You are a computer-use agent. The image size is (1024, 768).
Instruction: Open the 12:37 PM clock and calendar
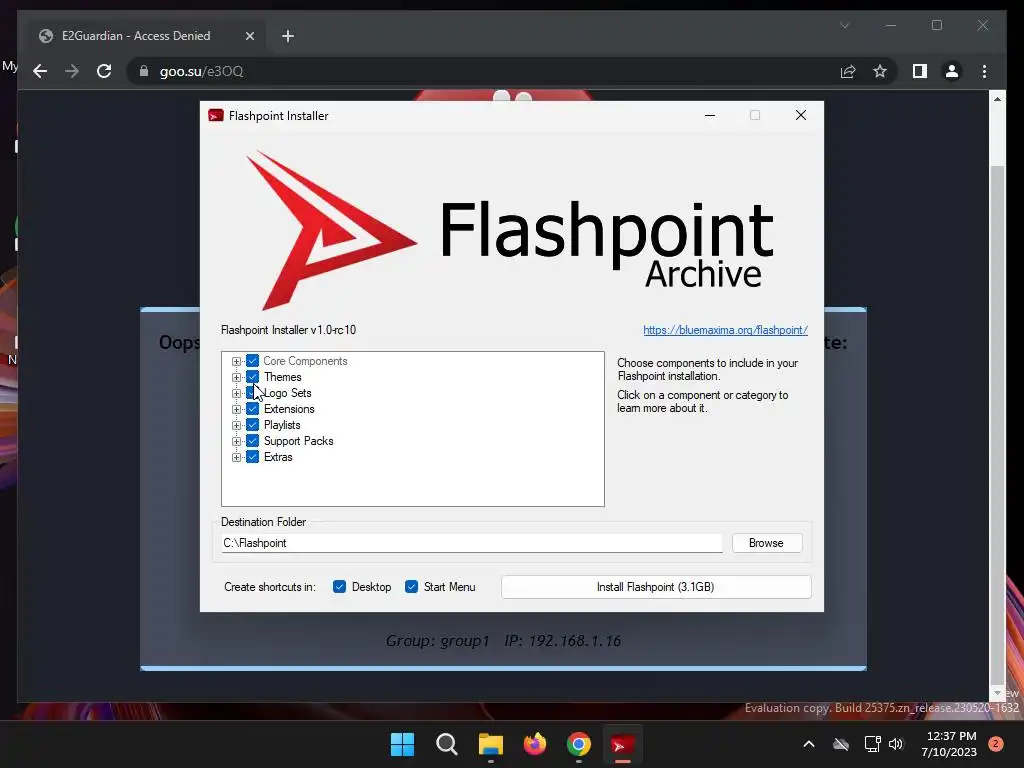click(x=949, y=744)
